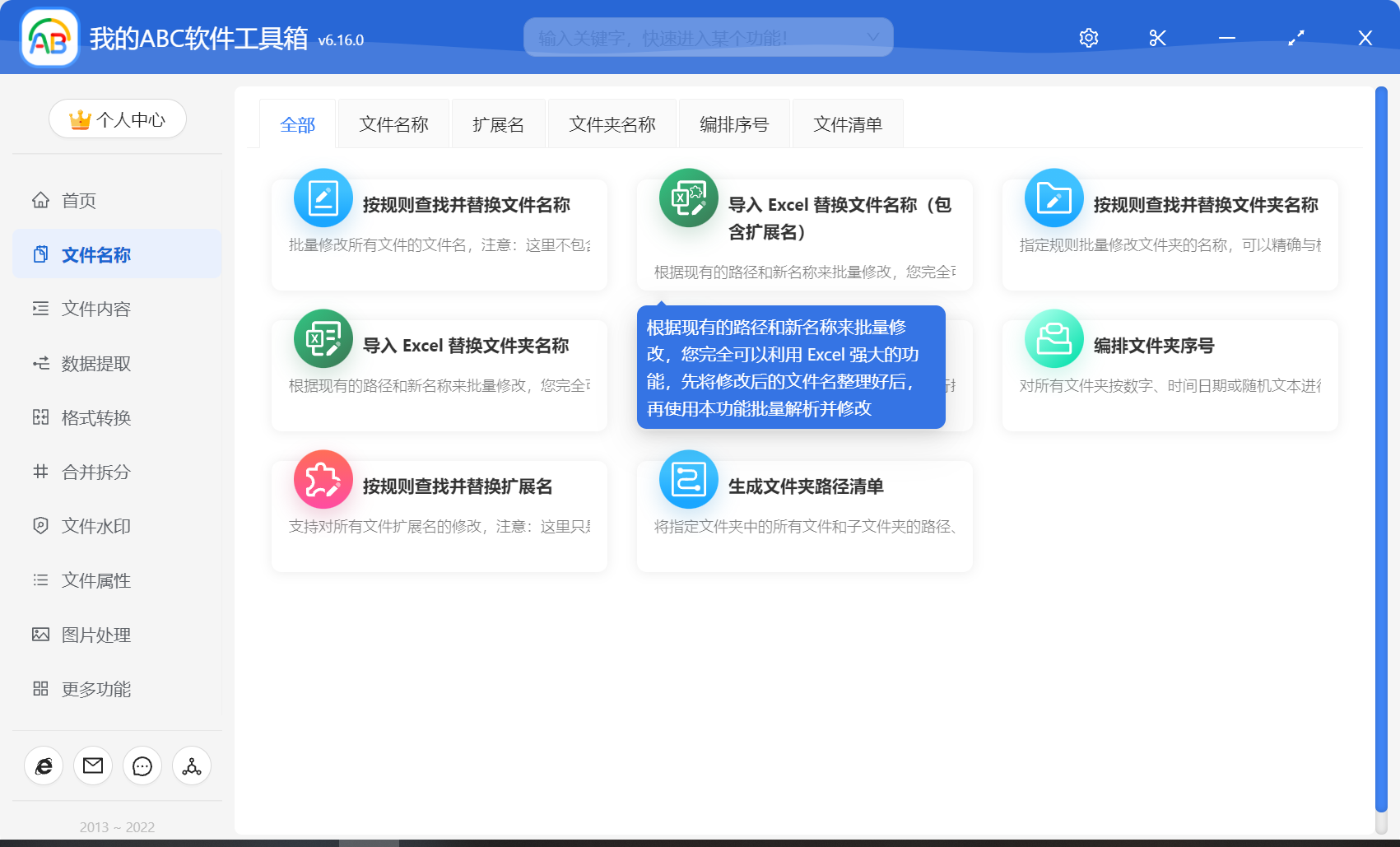This screenshot has width=1400, height=847.
Task: Select the 图片处理 sidebar icon
Action: [40, 635]
